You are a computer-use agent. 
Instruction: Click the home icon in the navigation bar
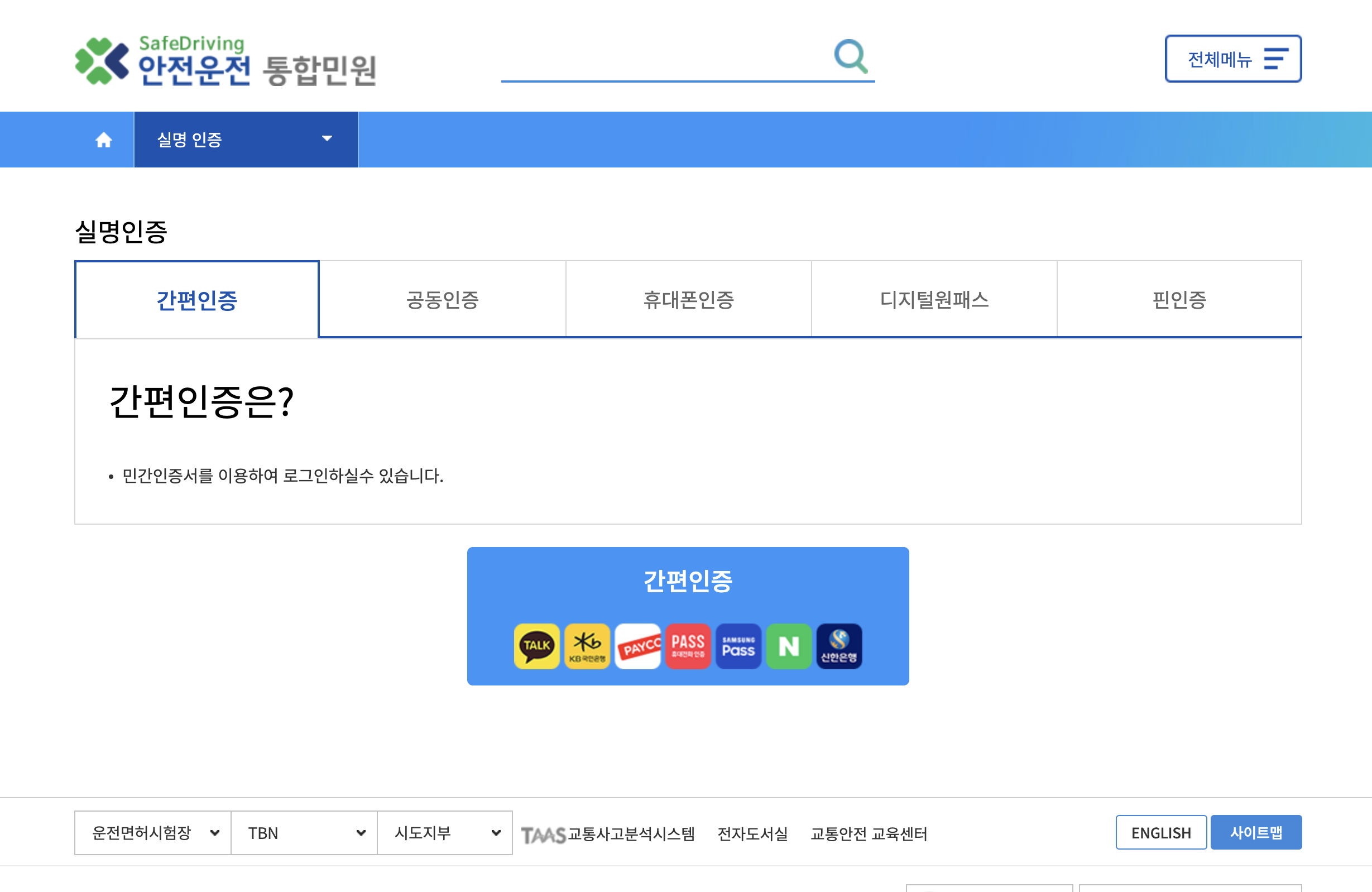coord(104,139)
